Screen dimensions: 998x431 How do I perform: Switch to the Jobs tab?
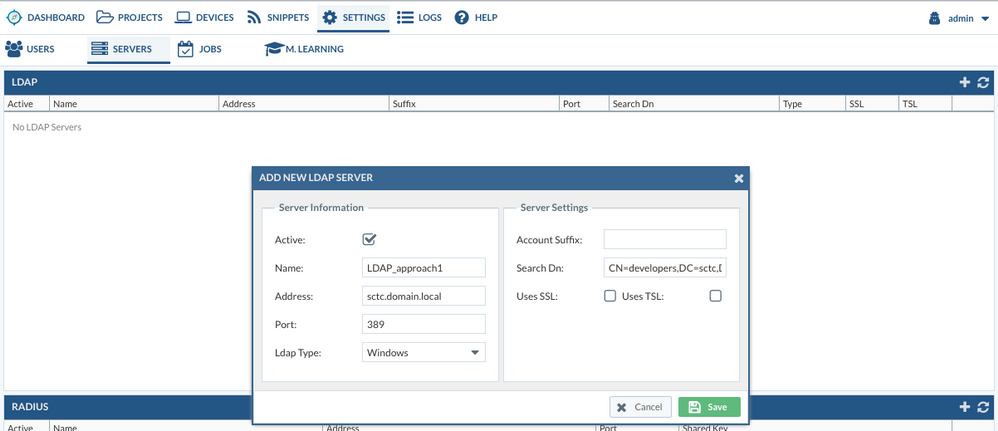199,49
